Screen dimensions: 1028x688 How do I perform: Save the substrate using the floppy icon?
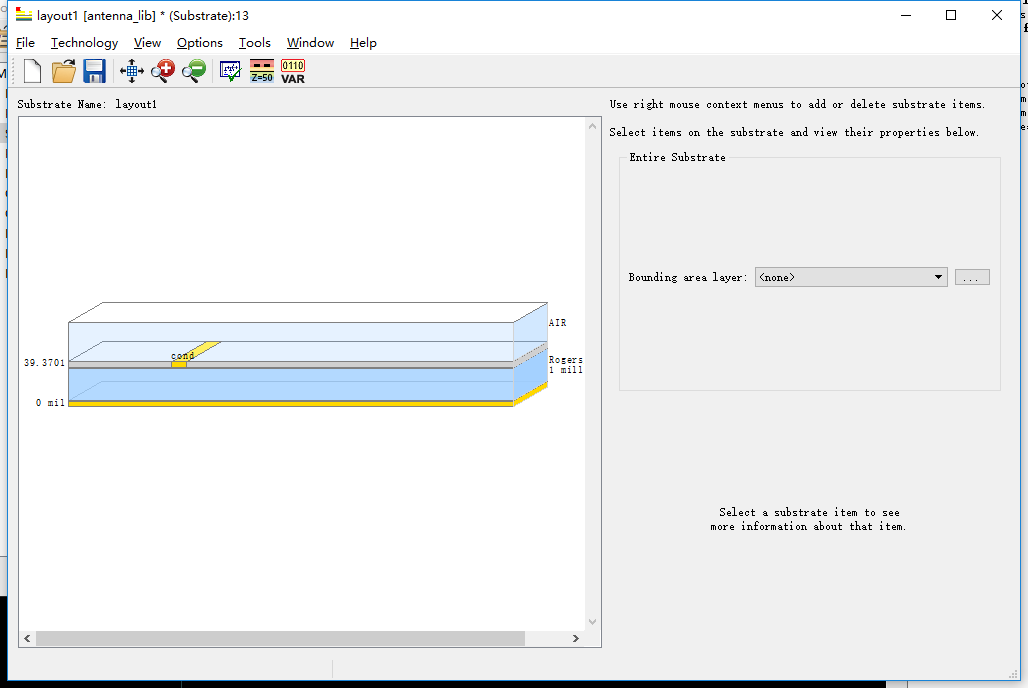tap(94, 71)
